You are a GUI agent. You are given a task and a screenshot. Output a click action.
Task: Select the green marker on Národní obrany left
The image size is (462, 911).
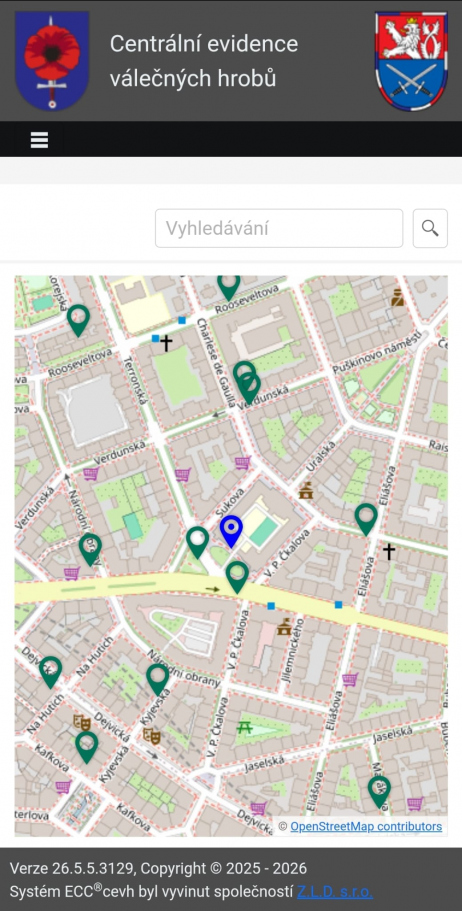90,550
